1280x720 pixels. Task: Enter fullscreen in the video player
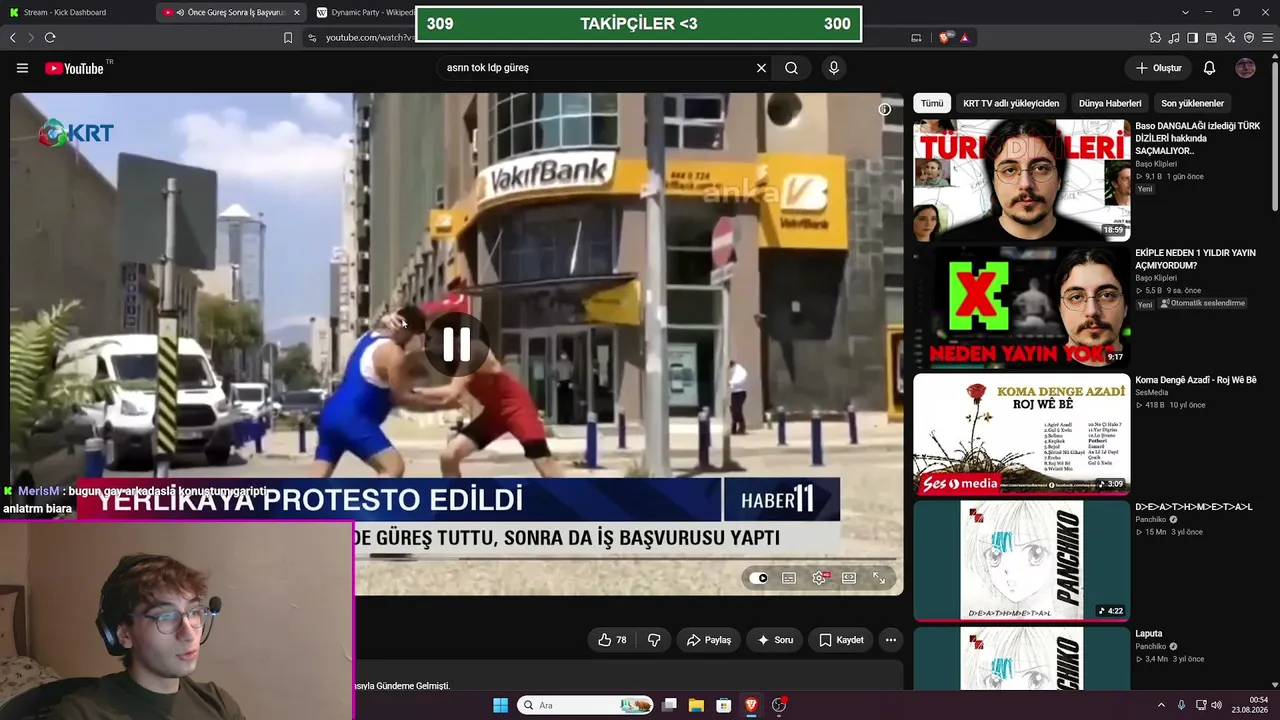(x=879, y=578)
